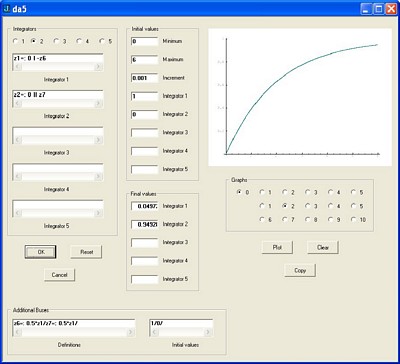The image size is (400, 364).
Task: Click Final values Integrator 1 field
Action: (x=144, y=206)
